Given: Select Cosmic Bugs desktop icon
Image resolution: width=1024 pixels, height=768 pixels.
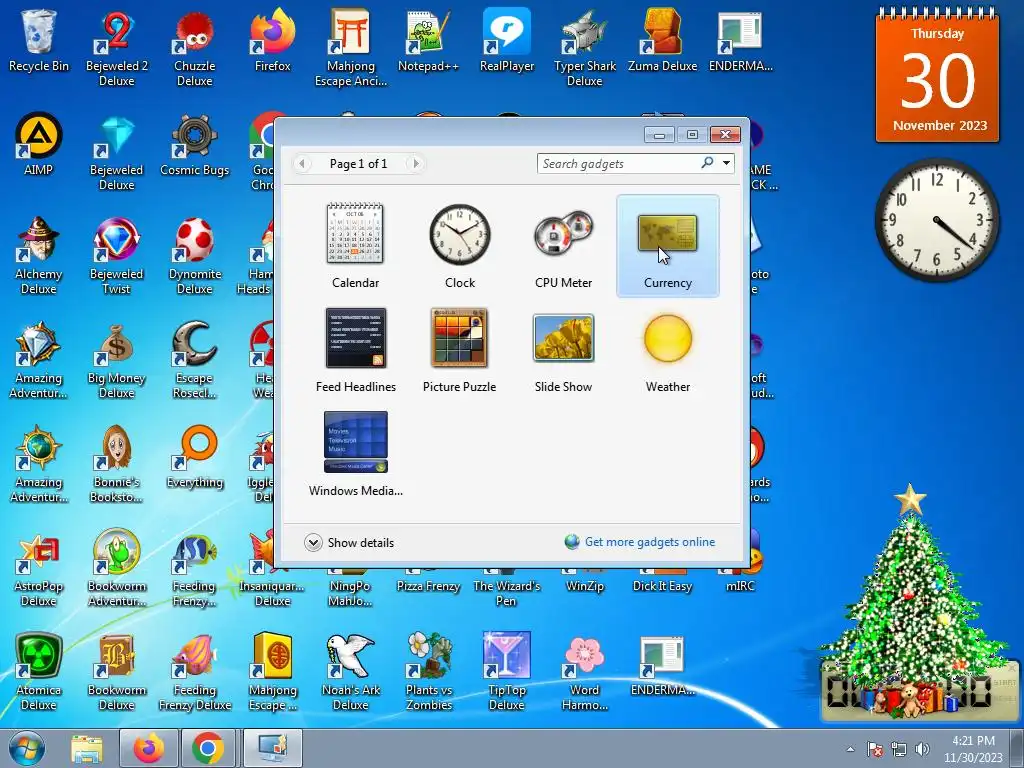Looking at the screenshot, I should (195, 144).
